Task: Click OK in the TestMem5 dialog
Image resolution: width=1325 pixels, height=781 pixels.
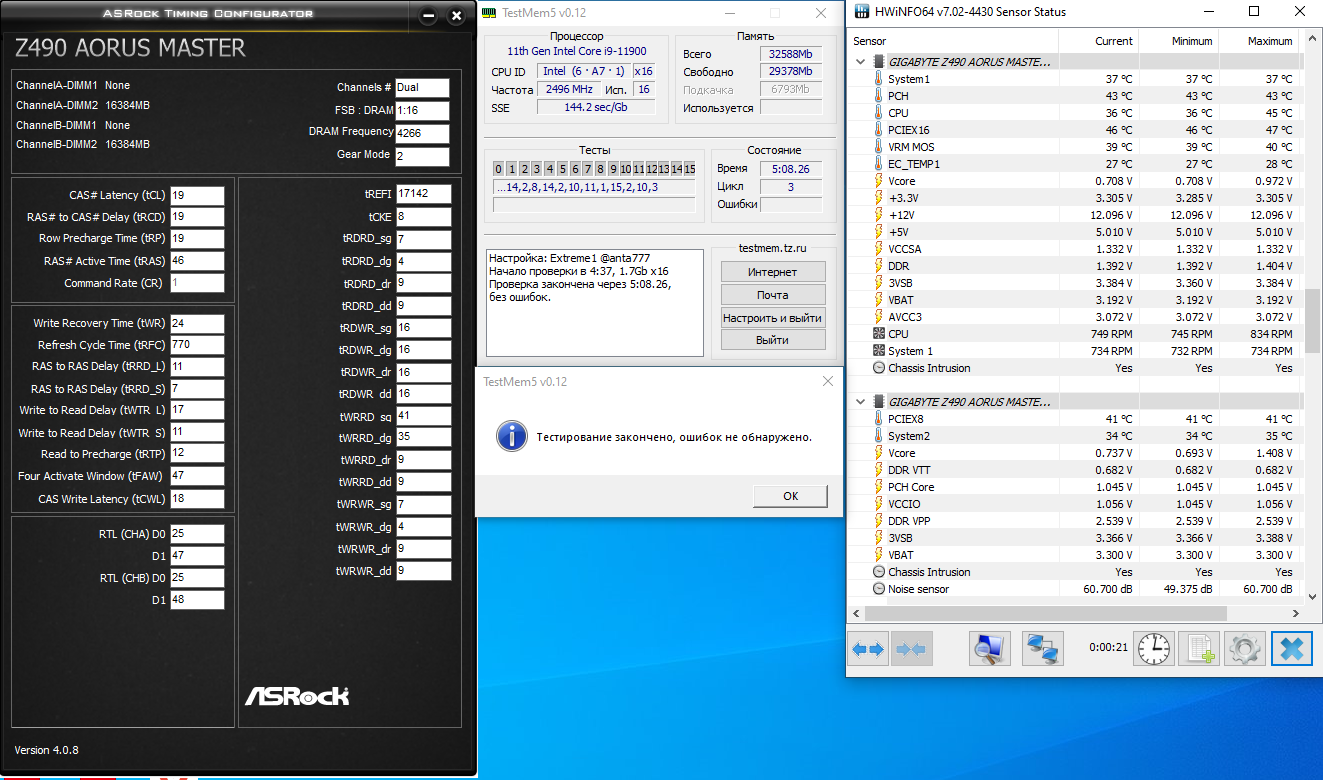Action: coord(790,496)
